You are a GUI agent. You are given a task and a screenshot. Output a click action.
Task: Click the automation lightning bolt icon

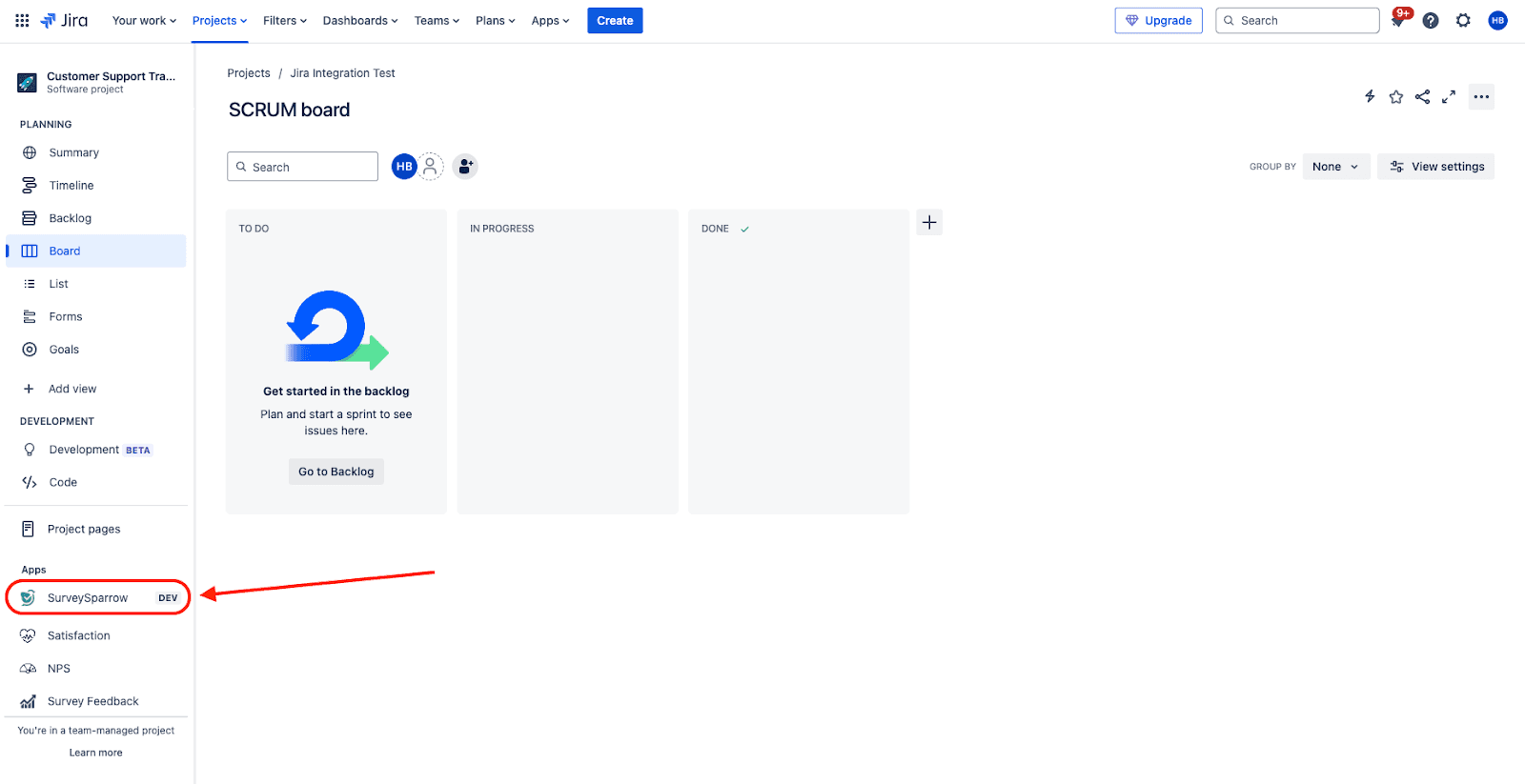(1370, 96)
